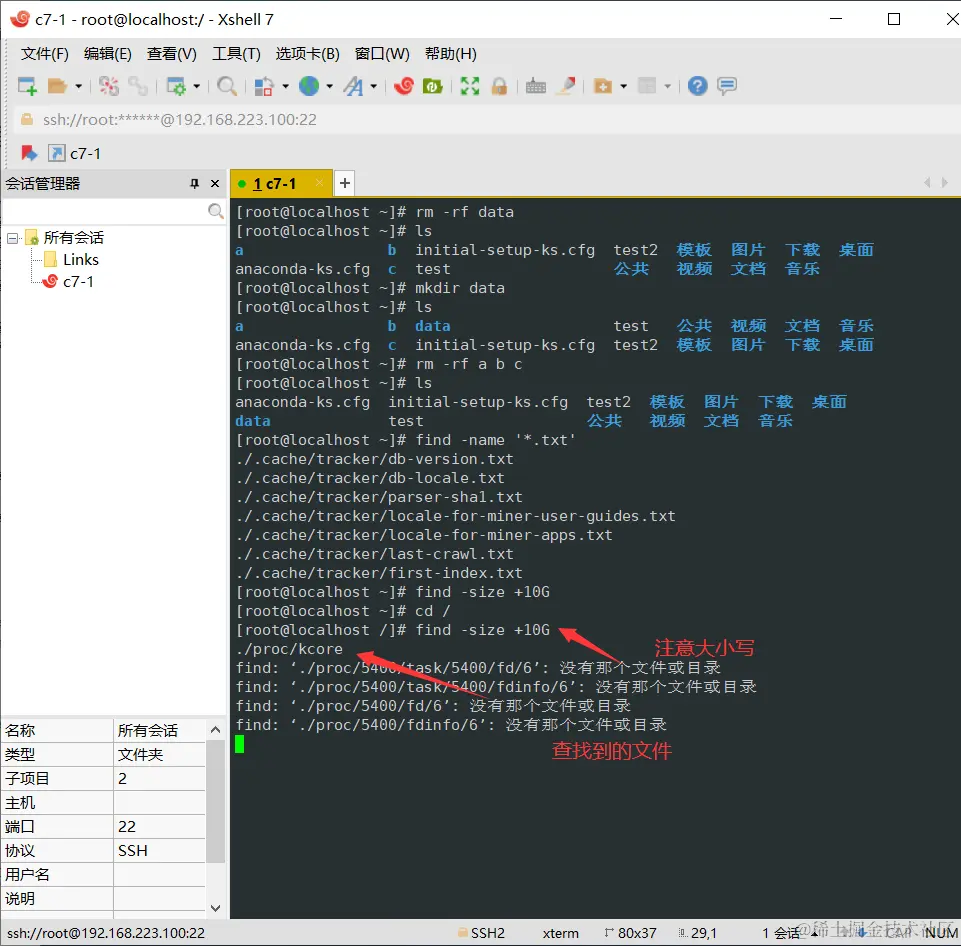Image resolution: width=961 pixels, height=946 pixels.
Task: Click the 类型 value 文件夹 cell
Action: click(159, 754)
